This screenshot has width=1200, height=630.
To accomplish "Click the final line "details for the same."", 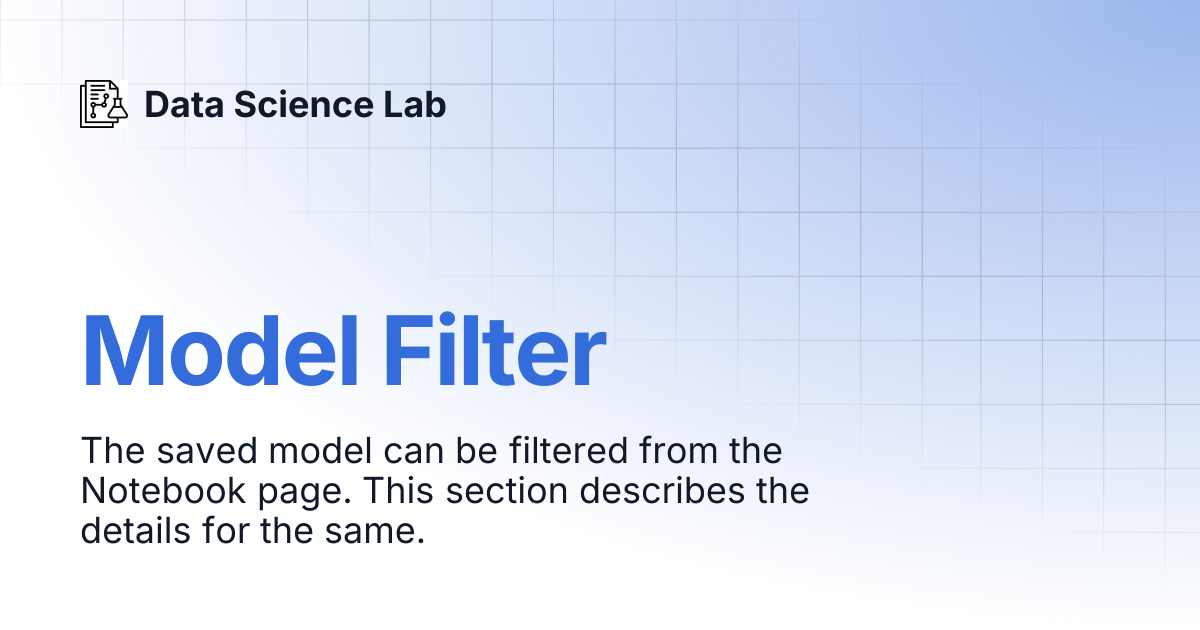I will (x=253, y=532).
